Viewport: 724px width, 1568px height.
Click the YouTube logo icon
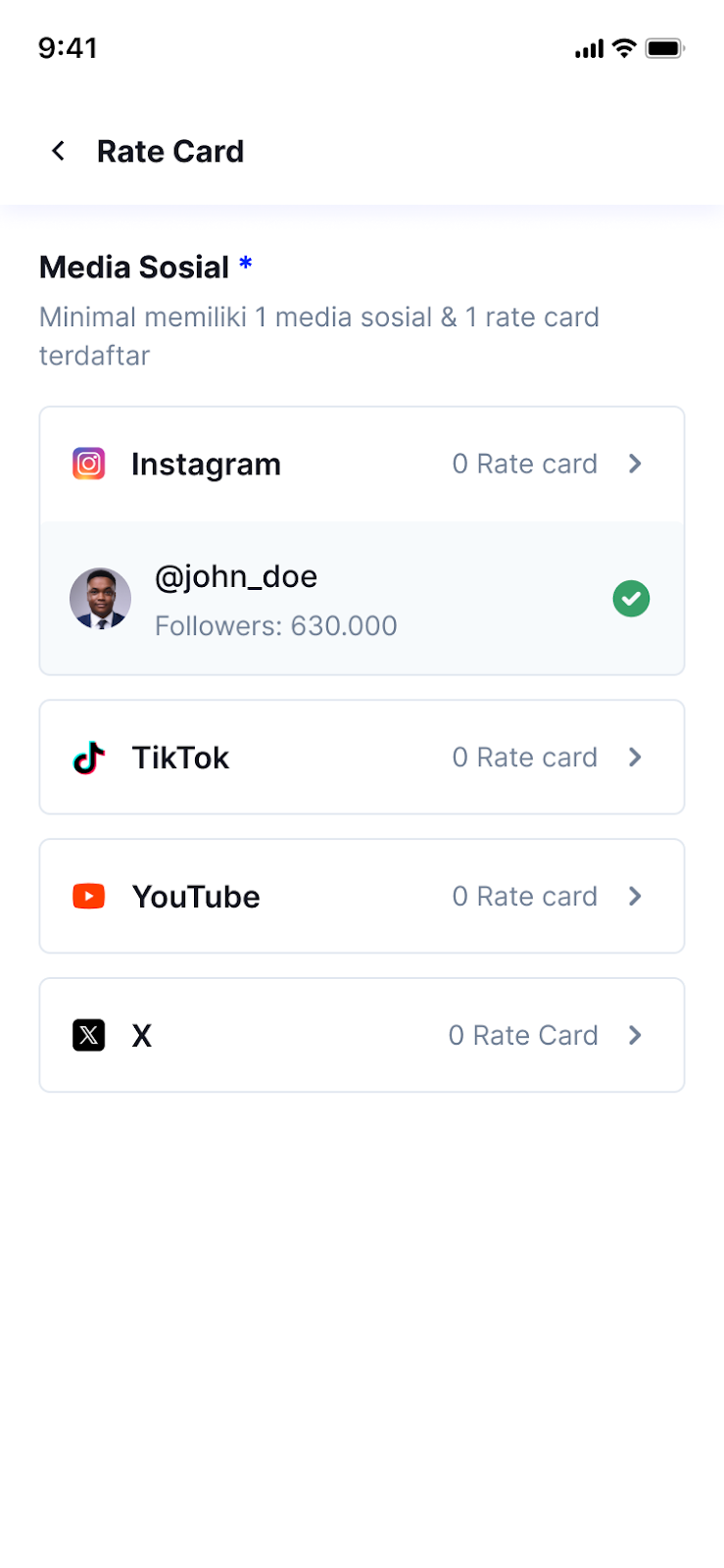tap(89, 897)
